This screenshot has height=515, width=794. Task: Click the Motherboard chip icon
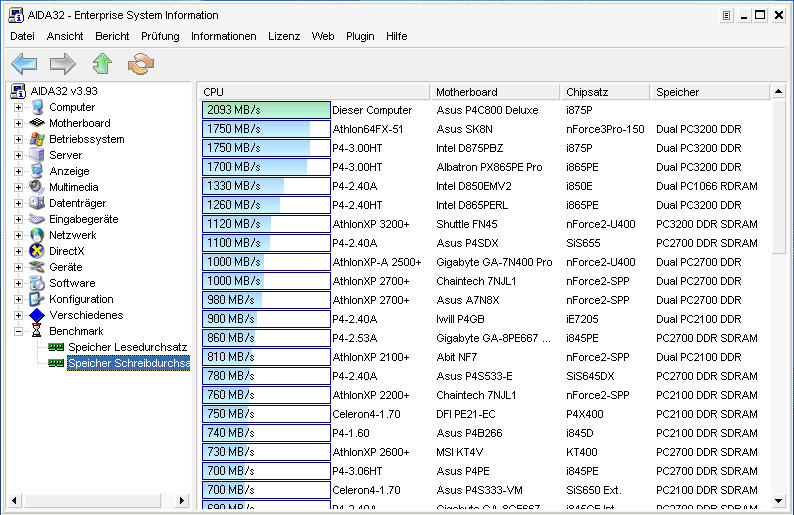37,123
